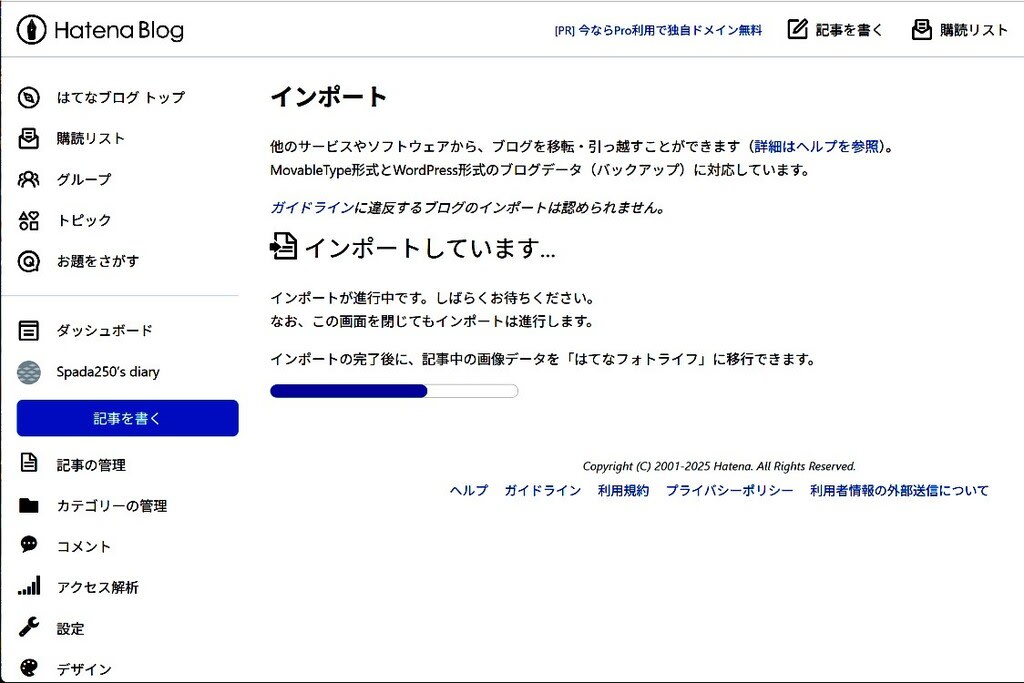The height and width of the screenshot is (683, 1024).
Task: Click the document icon beside 記事の管理
Action: click(29, 463)
